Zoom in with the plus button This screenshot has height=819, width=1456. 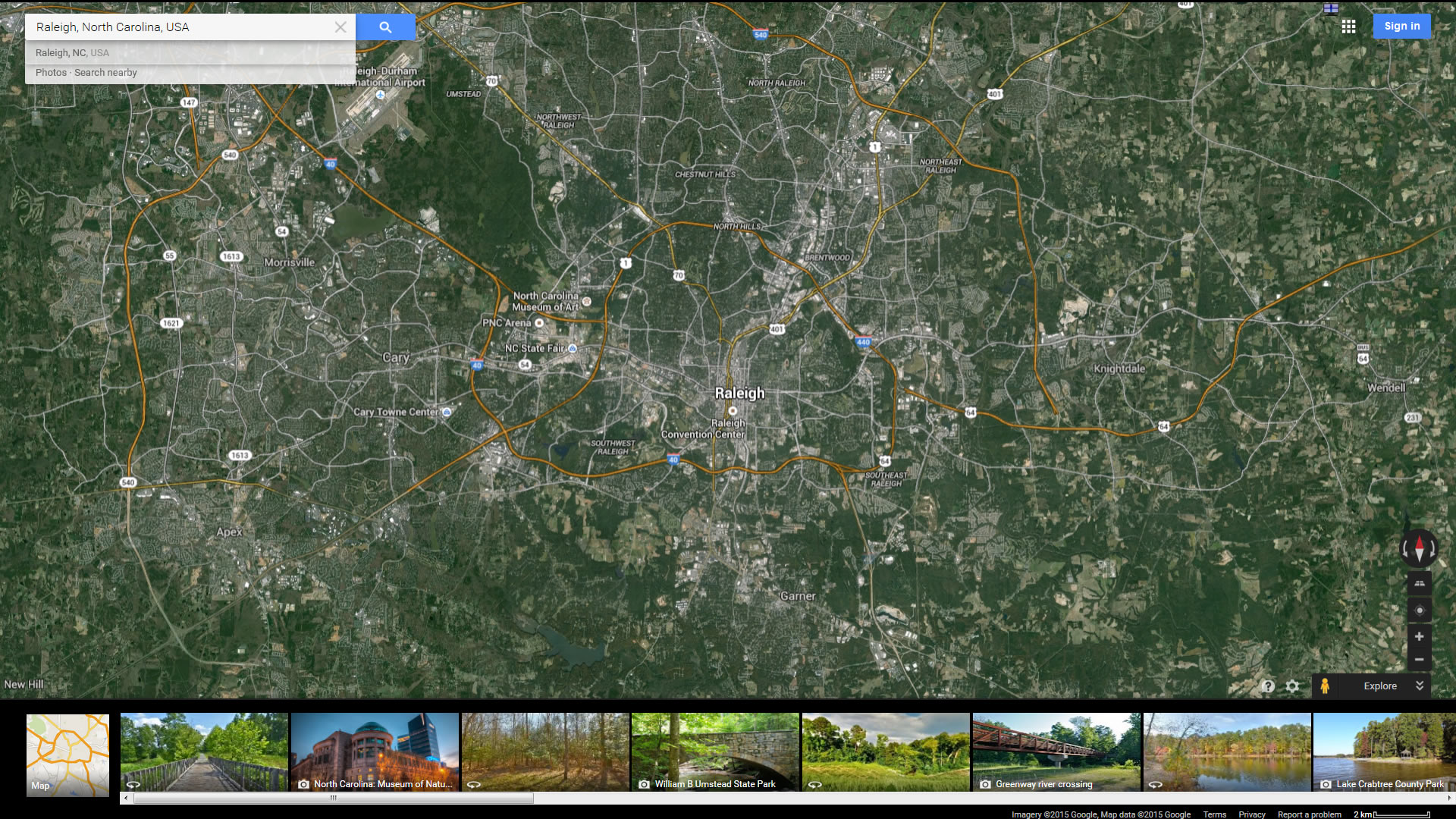[x=1419, y=636]
